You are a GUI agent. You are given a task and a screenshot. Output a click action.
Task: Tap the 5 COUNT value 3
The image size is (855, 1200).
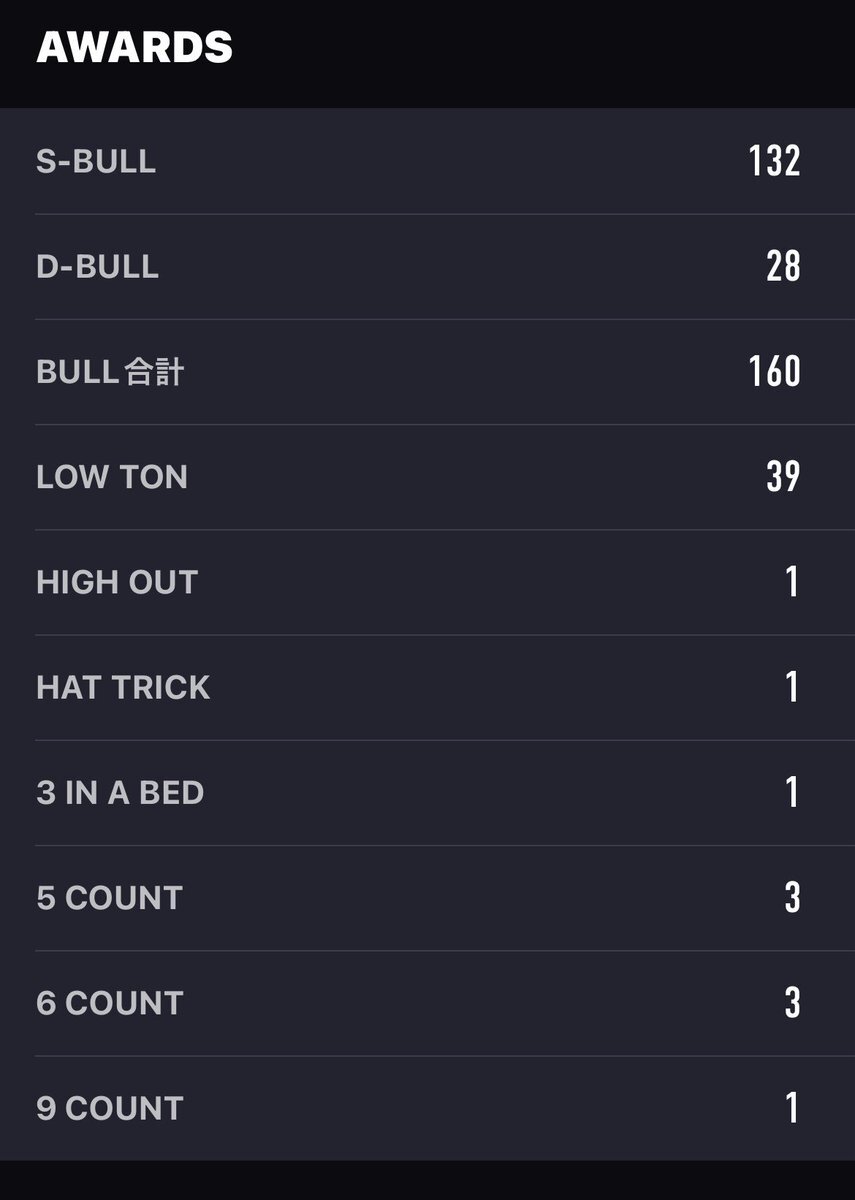(x=793, y=898)
